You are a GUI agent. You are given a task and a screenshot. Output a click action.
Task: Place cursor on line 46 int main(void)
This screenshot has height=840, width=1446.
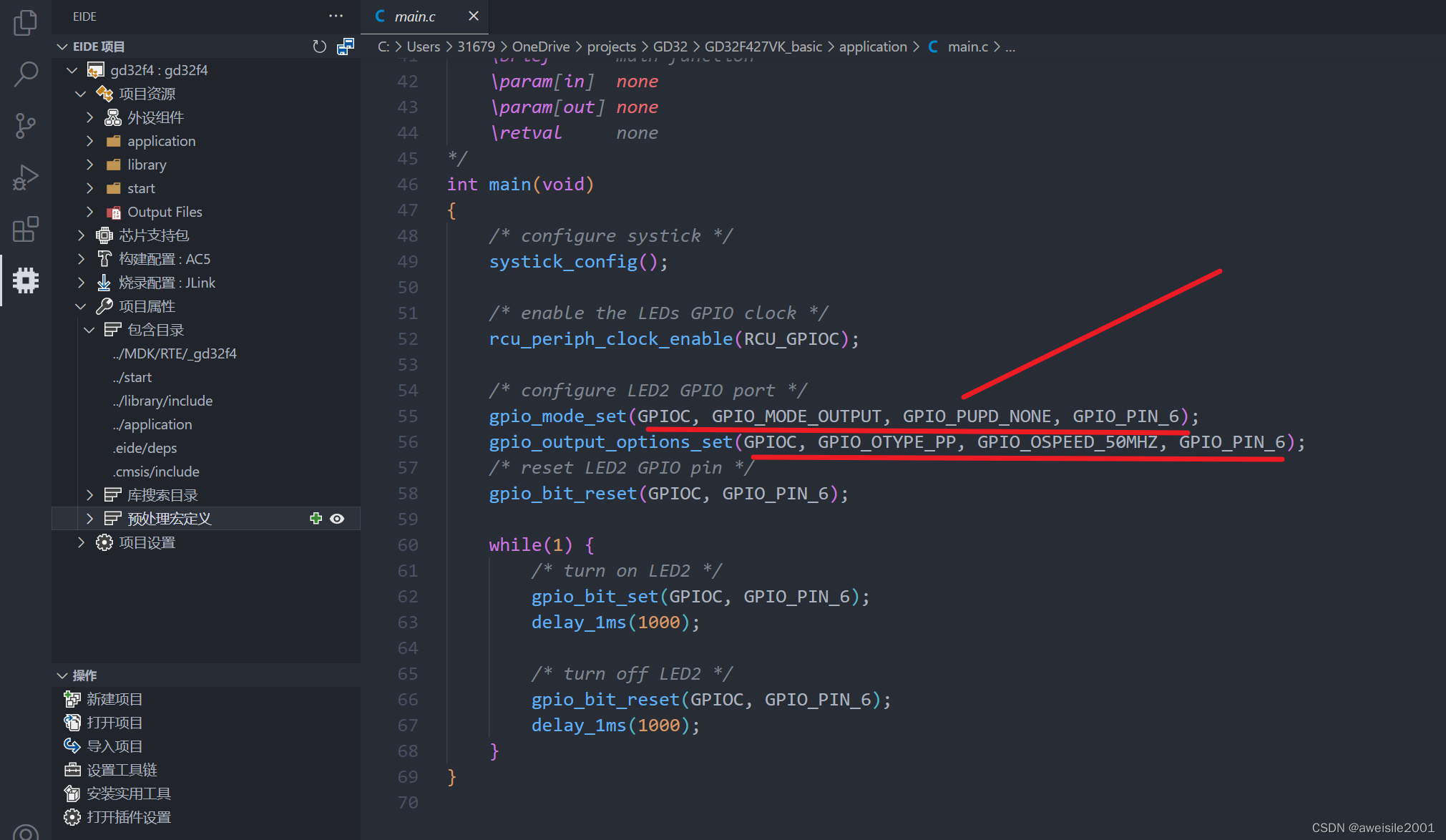(520, 185)
